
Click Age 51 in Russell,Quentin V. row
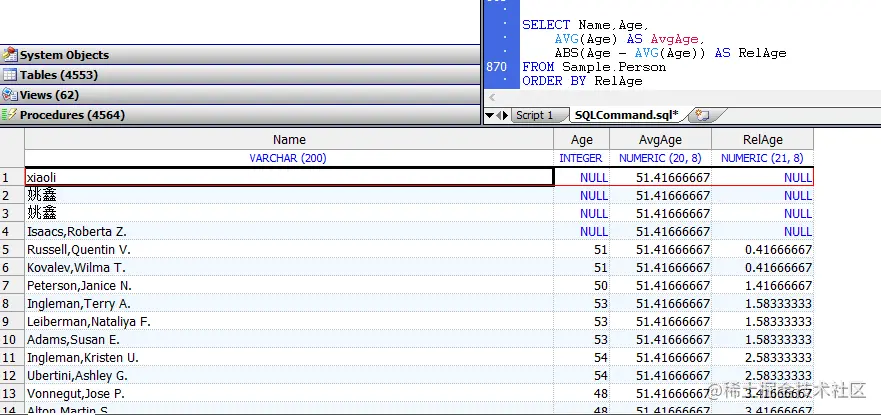[582, 249]
